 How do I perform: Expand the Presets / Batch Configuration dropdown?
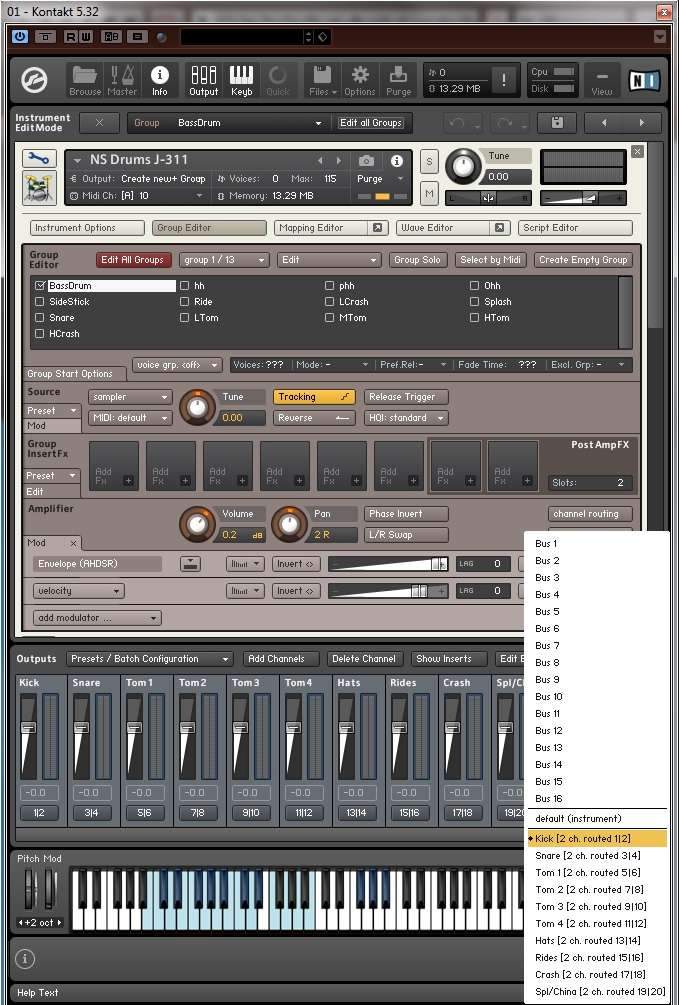coord(150,659)
